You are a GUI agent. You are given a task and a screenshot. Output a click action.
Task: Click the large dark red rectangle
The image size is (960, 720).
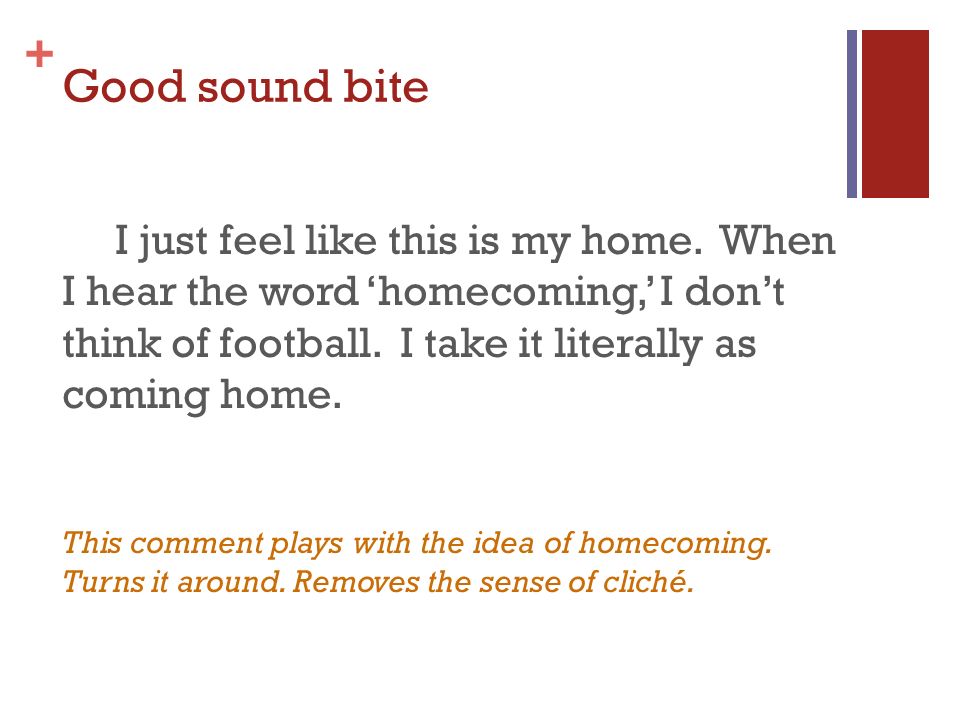coord(895,114)
